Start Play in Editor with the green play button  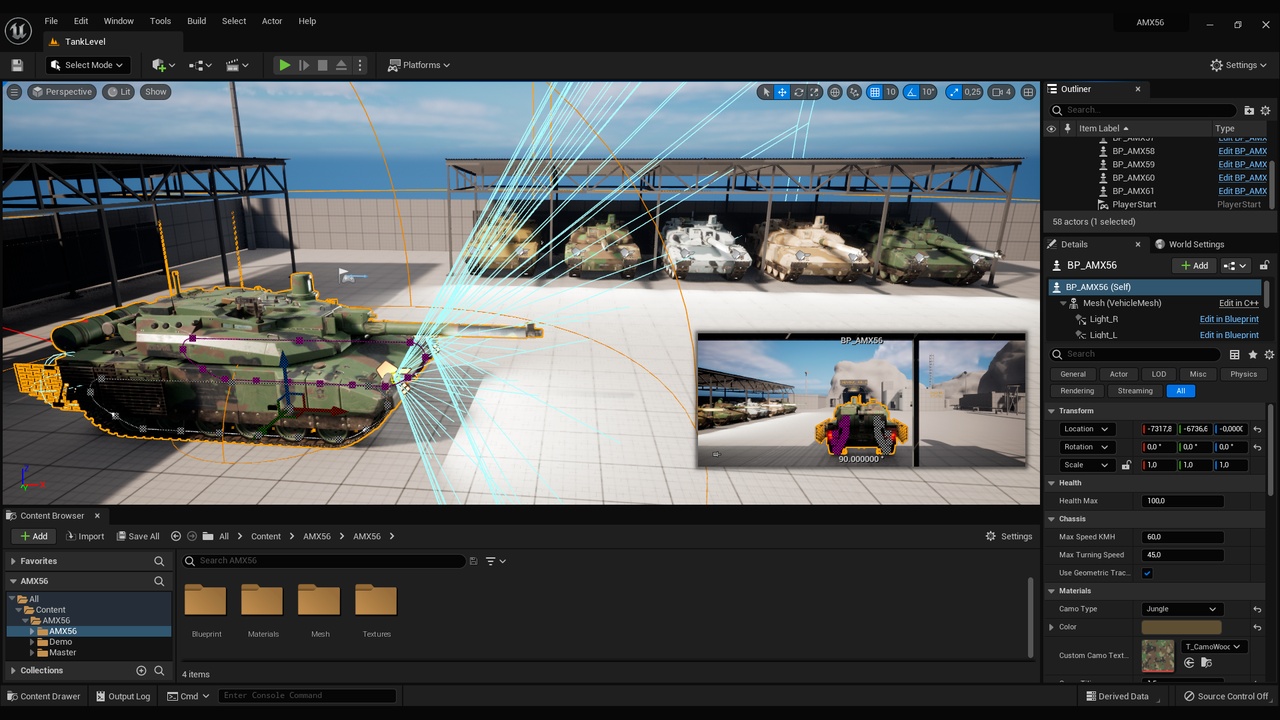point(285,65)
